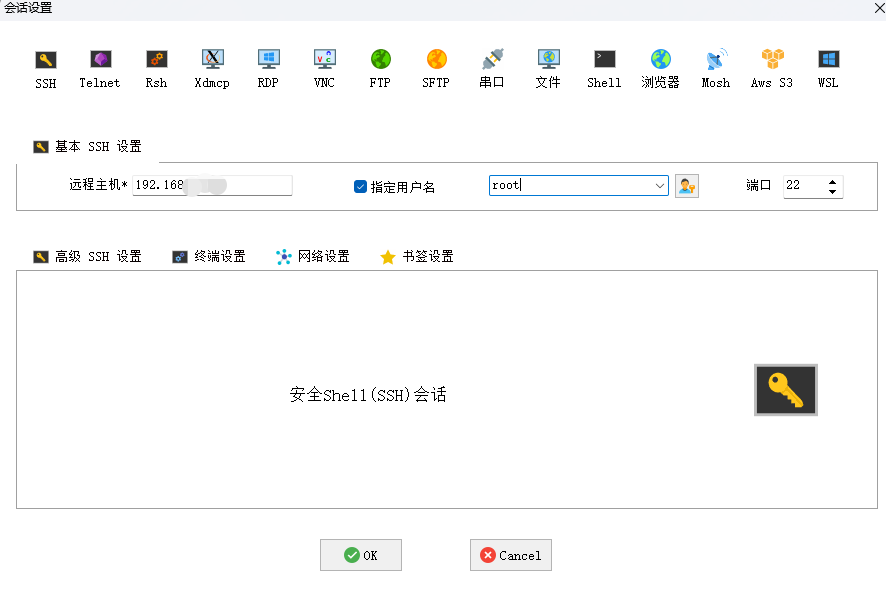Choose the 文件 file session icon
Image resolution: width=886 pixels, height=592 pixels.
(548, 69)
